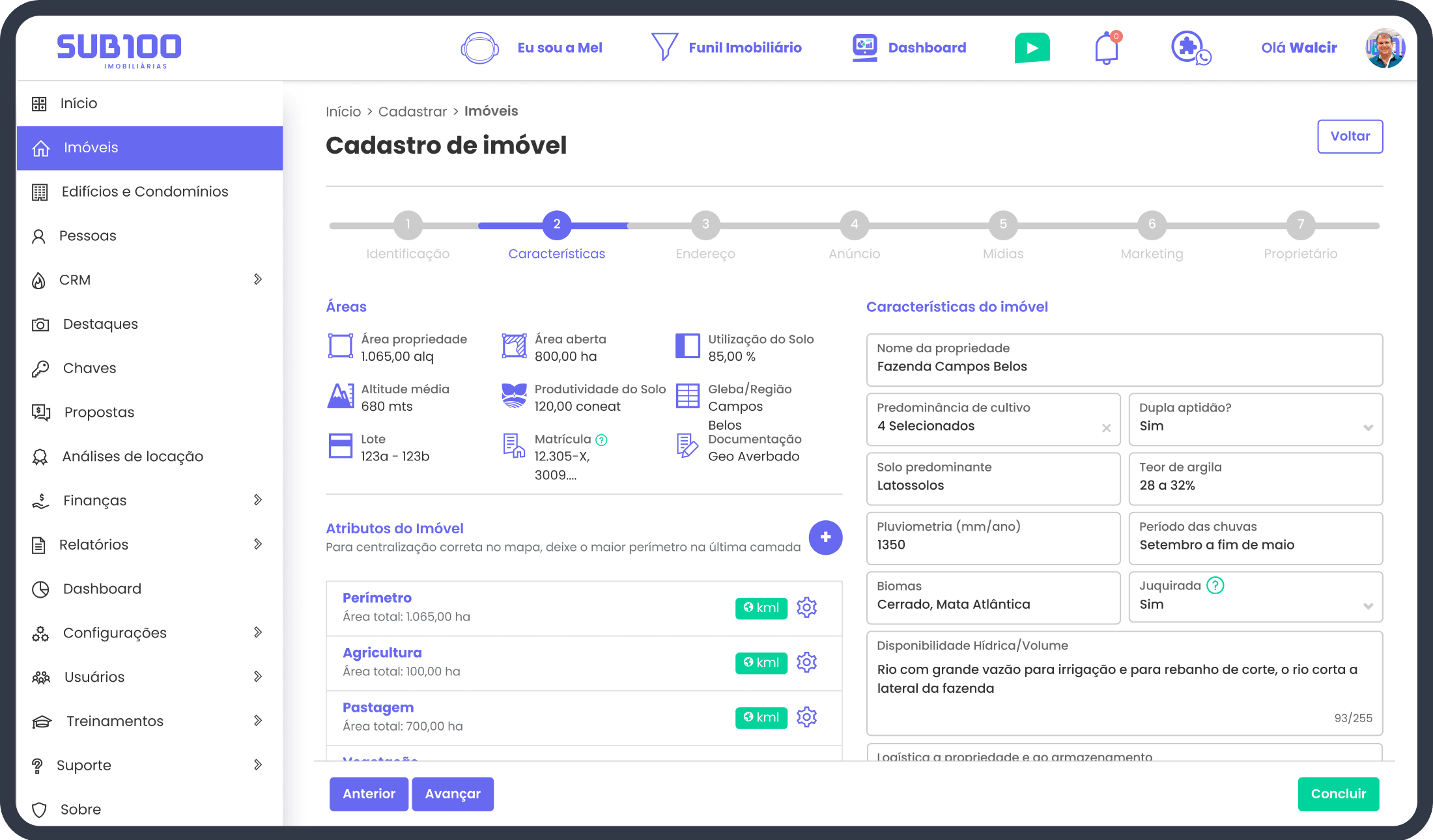This screenshot has width=1433, height=840.
Task: Open Pastagem layer settings gear
Action: coord(806,717)
